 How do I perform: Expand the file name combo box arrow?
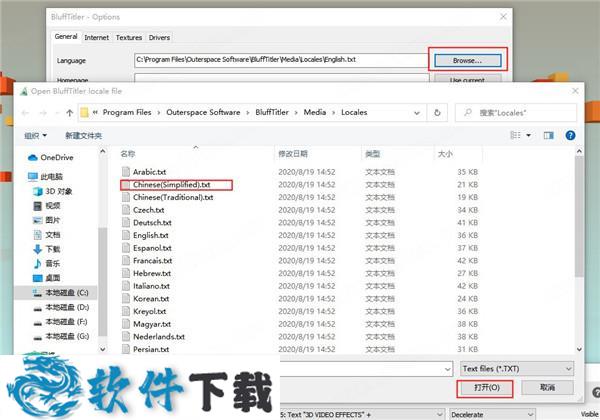(447, 369)
